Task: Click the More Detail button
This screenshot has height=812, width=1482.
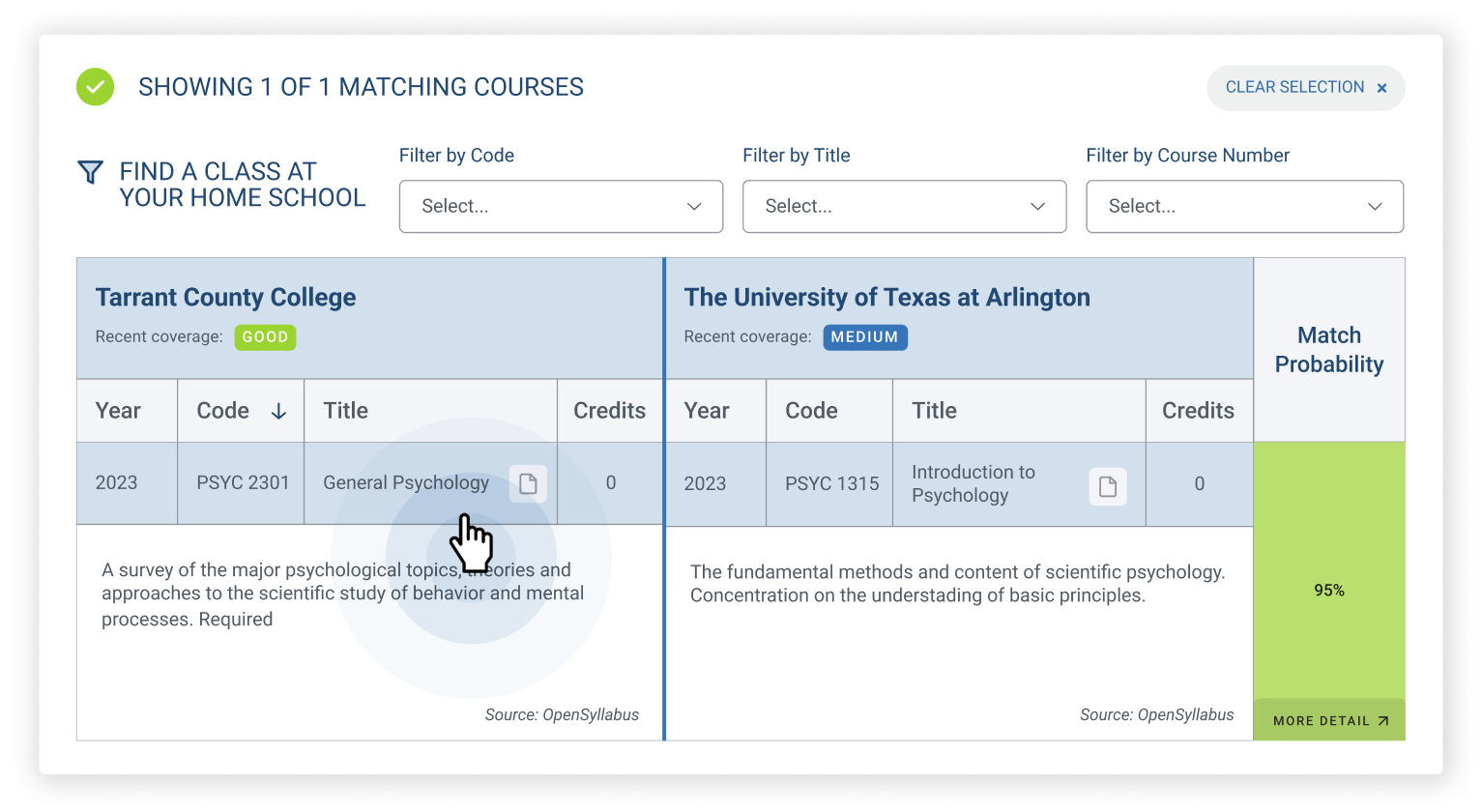Action: coord(1329,720)
